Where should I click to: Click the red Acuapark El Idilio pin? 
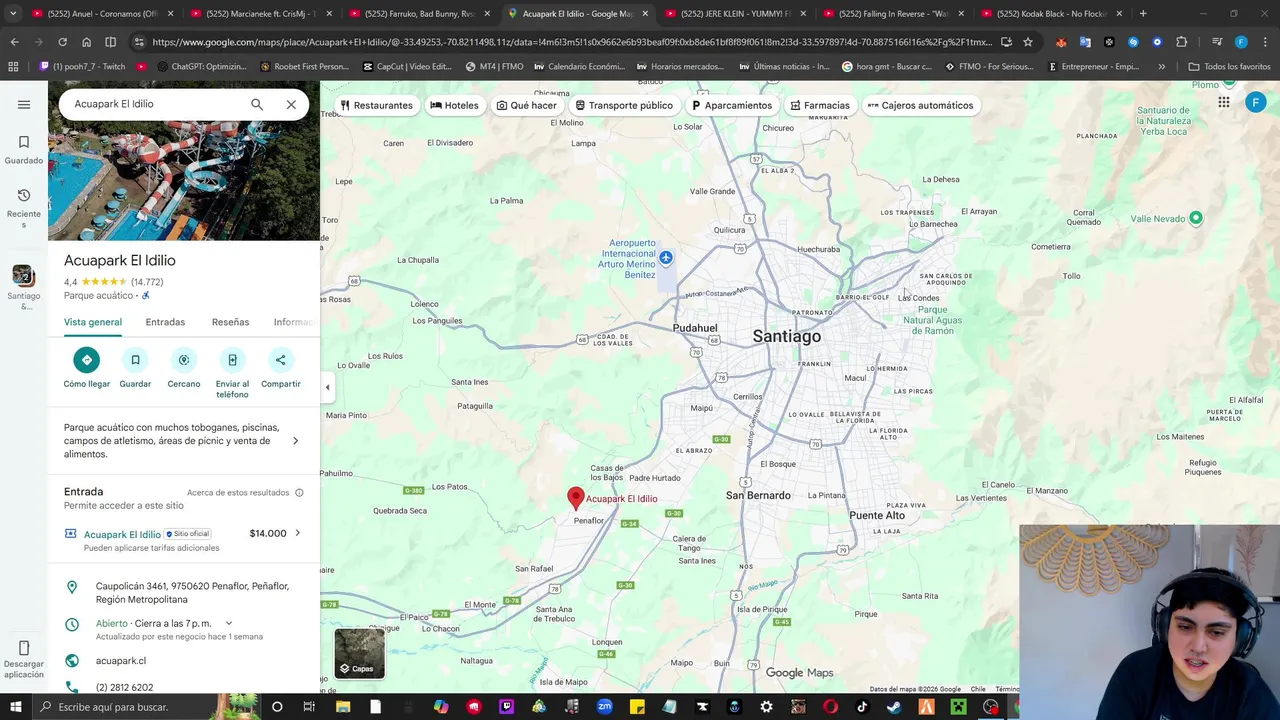576,498
